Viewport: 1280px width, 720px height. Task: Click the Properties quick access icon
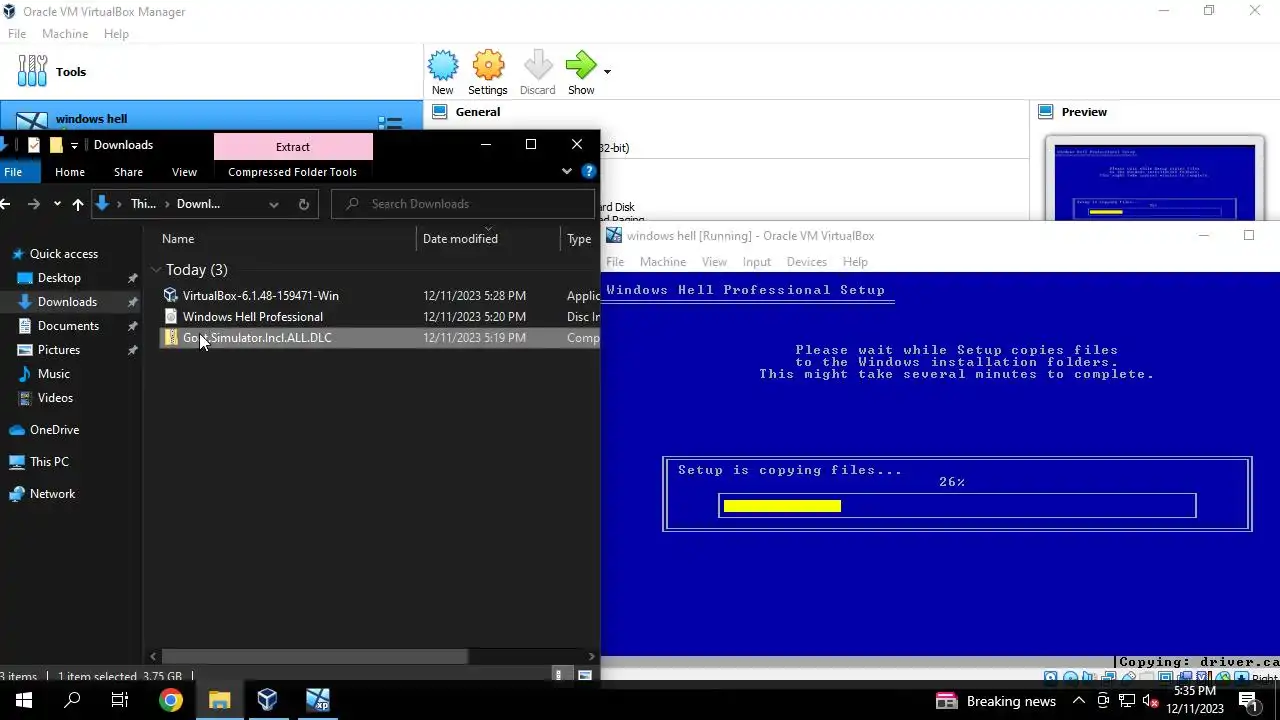pos(34,145)
